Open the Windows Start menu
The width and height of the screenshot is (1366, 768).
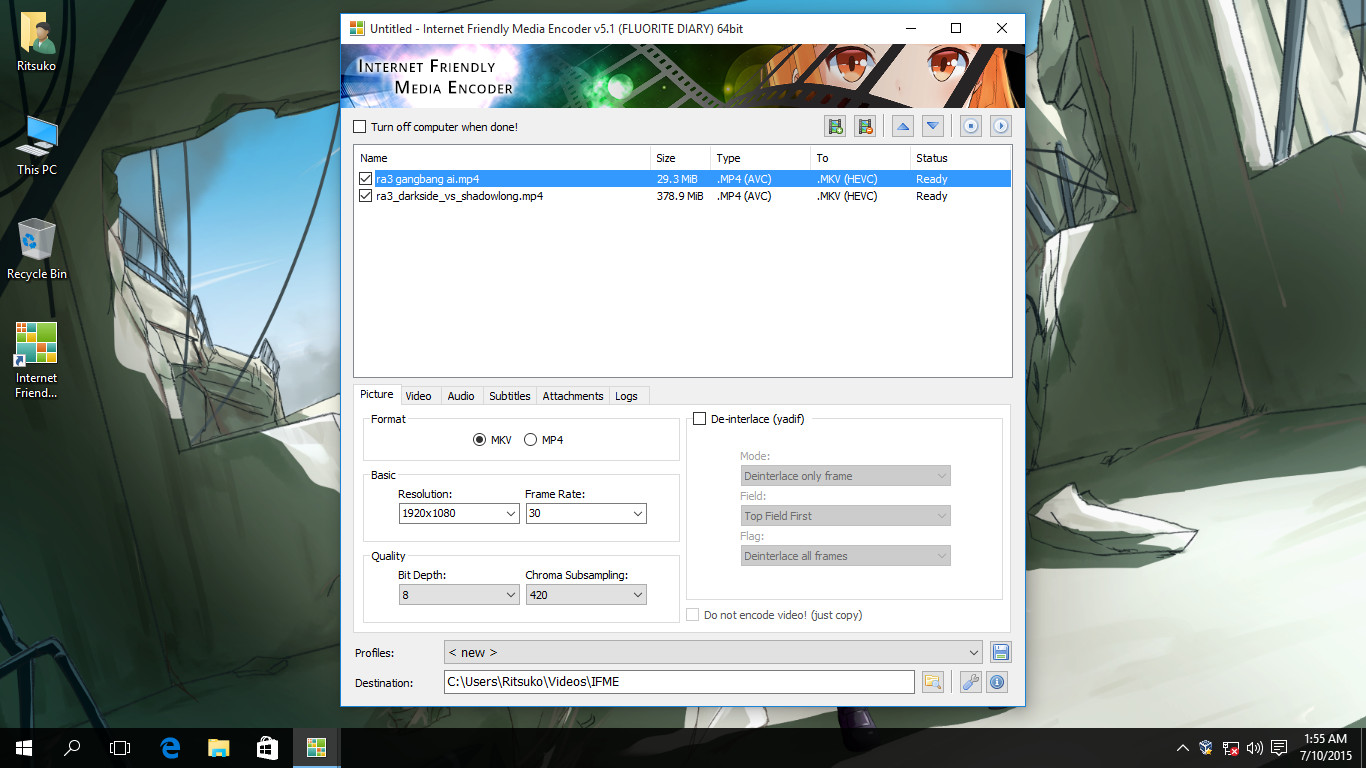(24, 747)
